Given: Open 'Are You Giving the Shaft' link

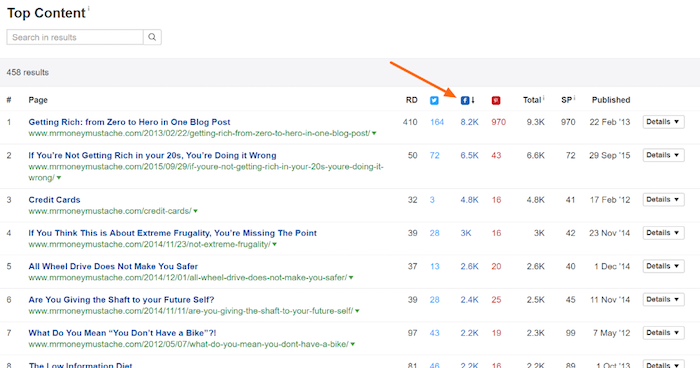Looking at the screenshot, I should point(121,300).
